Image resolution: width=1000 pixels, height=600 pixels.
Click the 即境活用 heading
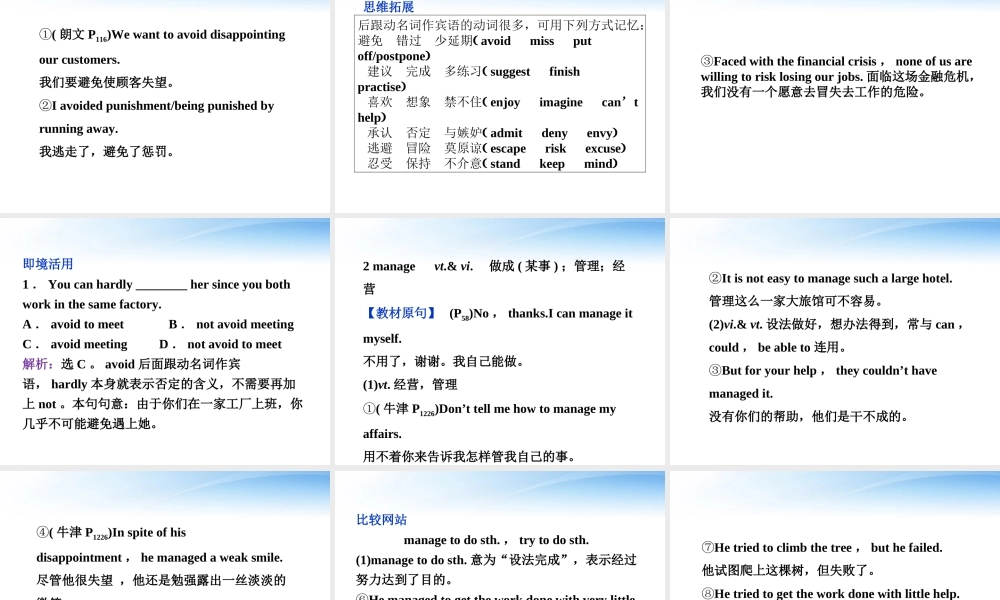[x=48, y=264]
